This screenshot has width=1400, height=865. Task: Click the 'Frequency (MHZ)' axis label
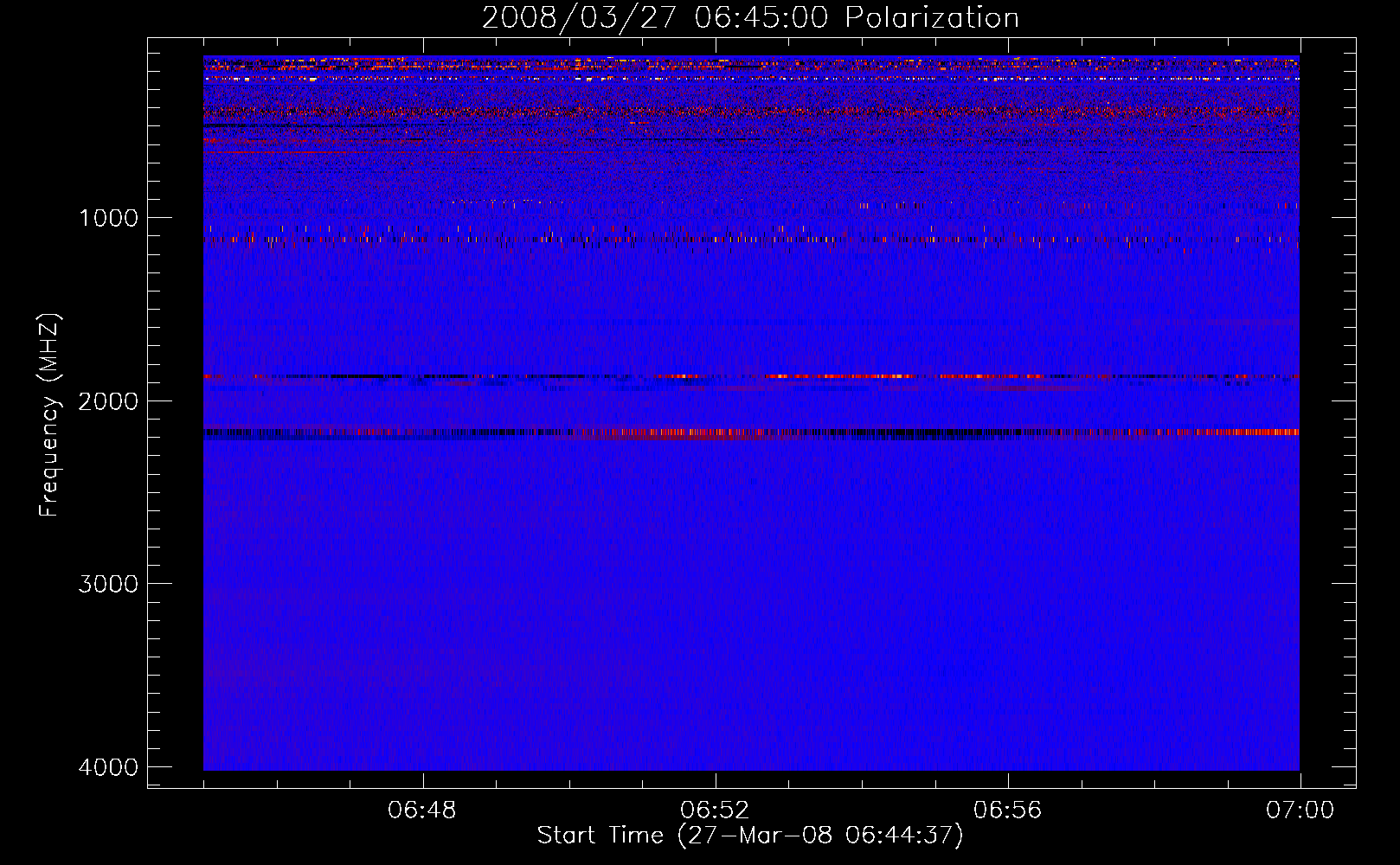coord(48,415)
